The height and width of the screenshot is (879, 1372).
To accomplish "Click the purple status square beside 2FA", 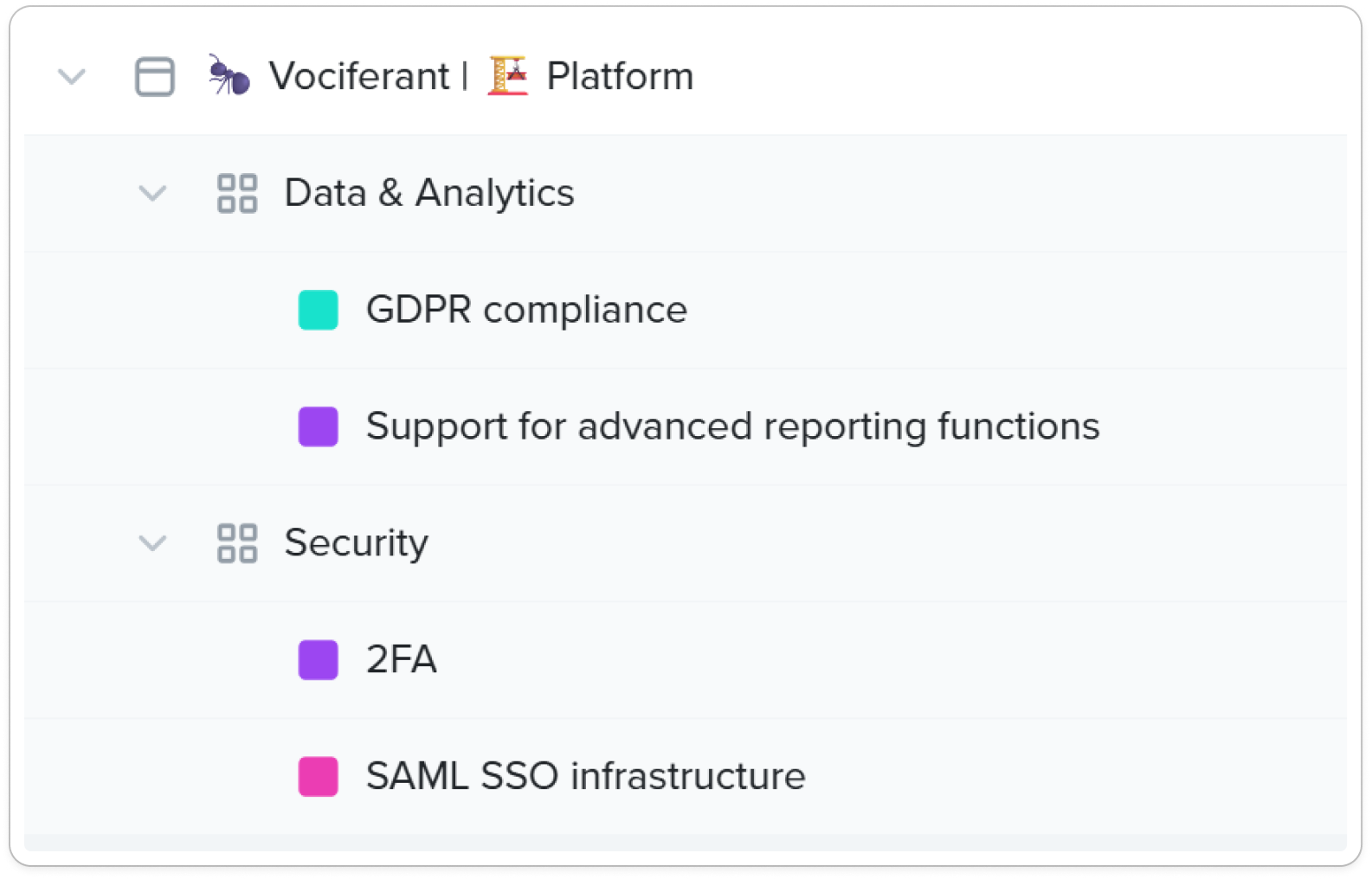I will coord(319,660).
